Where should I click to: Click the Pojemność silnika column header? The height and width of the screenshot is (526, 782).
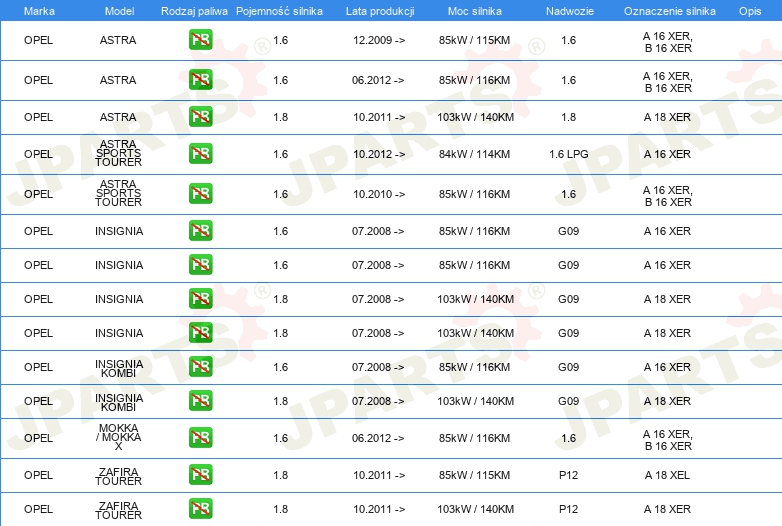pyautogui.click(x=279, y=10)
